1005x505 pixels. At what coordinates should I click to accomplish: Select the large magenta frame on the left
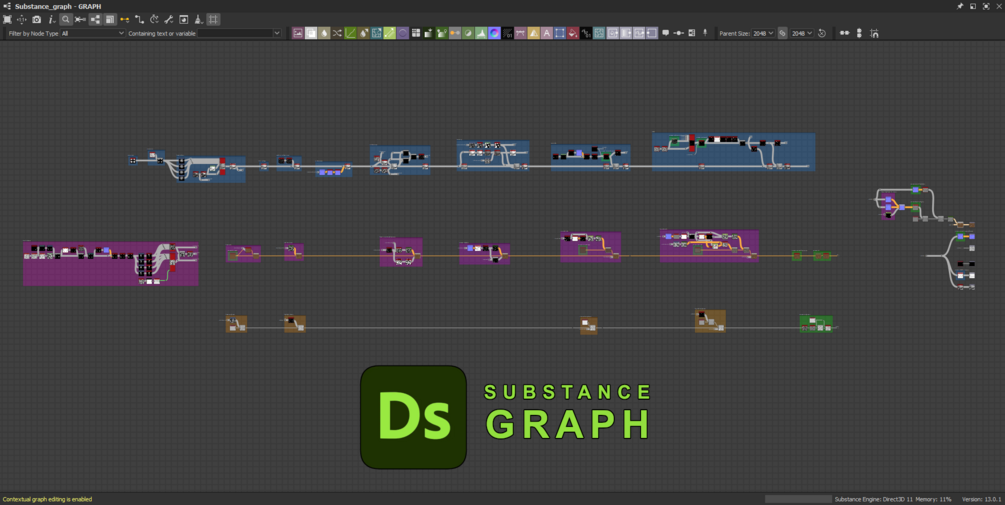click(x=110, y=263)
